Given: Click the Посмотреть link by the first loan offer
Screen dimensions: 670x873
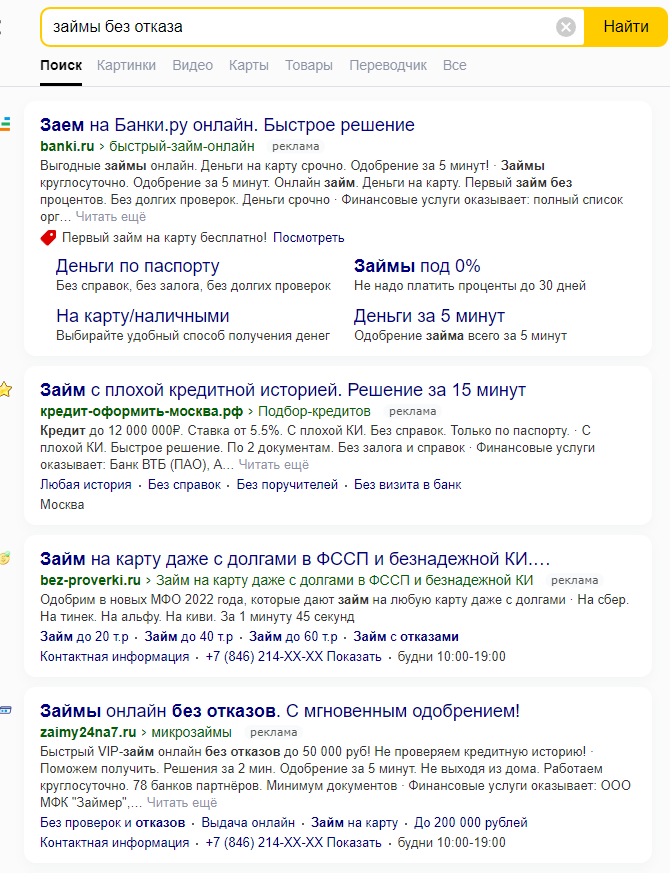Looking at the screenshot, I should pyautogui.click(x=309, y=238).
